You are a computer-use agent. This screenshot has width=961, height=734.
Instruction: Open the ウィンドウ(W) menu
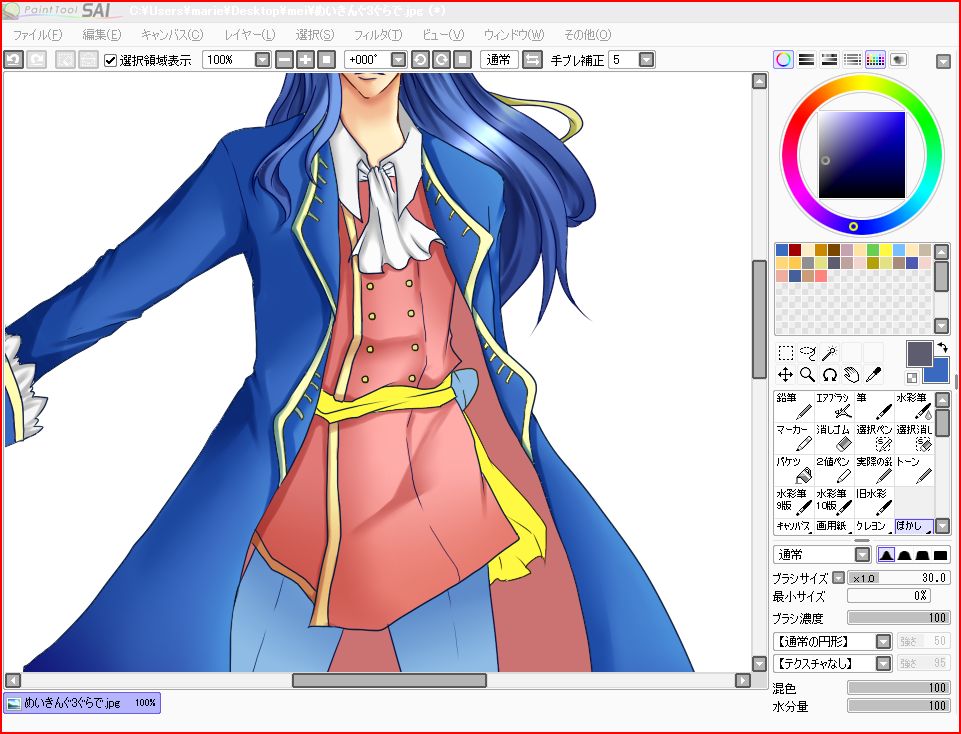coord(514,35)
